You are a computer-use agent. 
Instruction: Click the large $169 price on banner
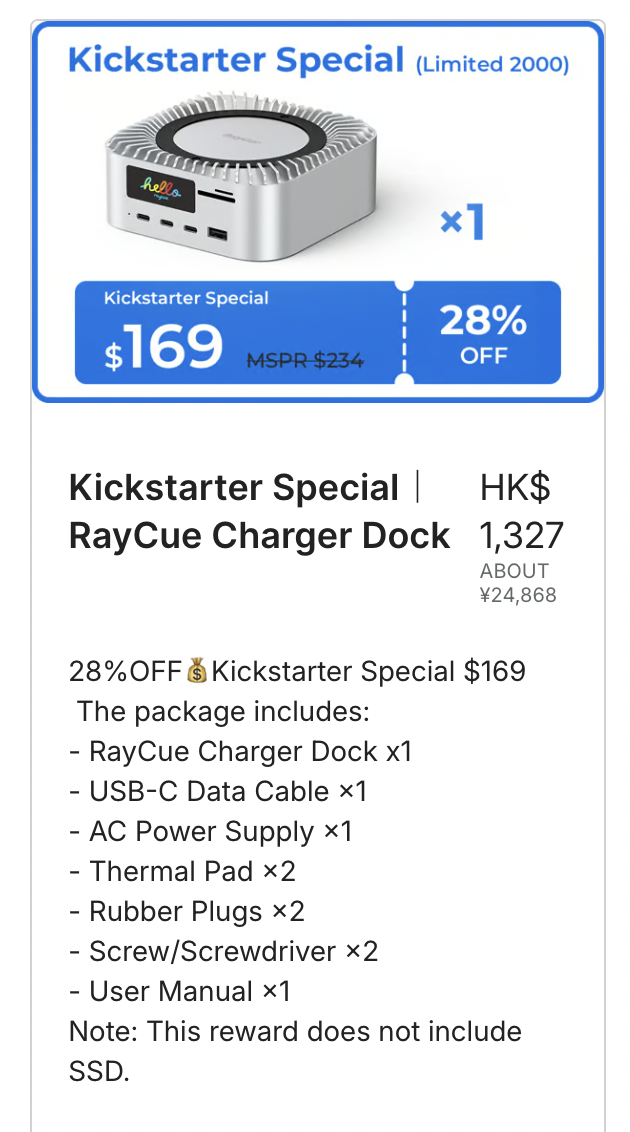point(165,347)
